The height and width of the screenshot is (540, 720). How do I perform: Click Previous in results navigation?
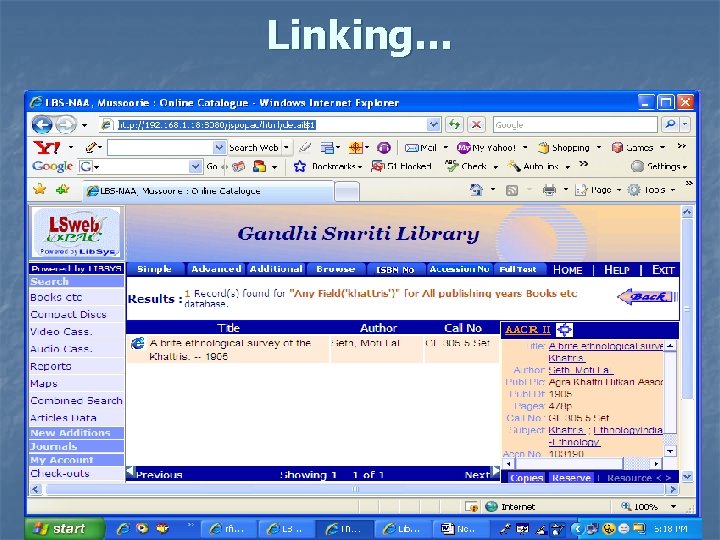(x=159, y=475)
